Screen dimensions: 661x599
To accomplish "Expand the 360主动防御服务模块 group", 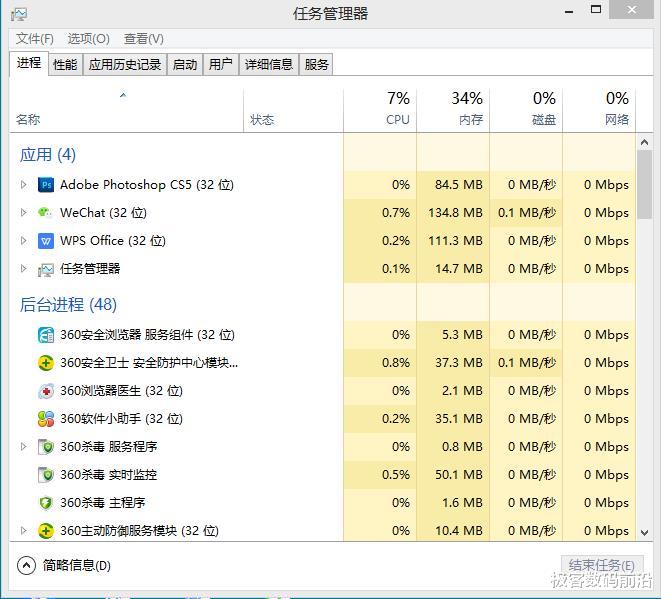I will pyautogui.click(x=24, y=530).
